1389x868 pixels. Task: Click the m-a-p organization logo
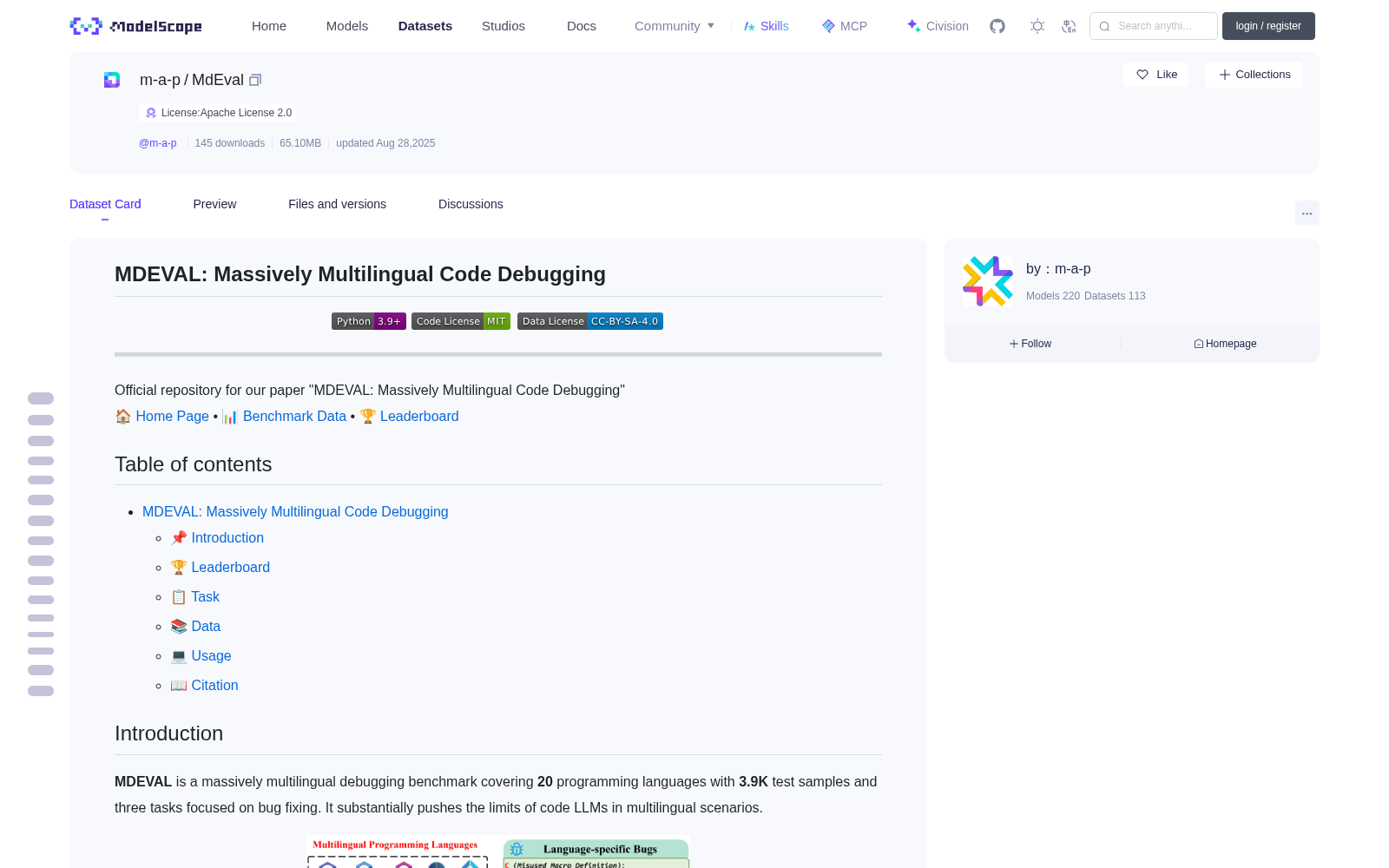tap(988, 281)
